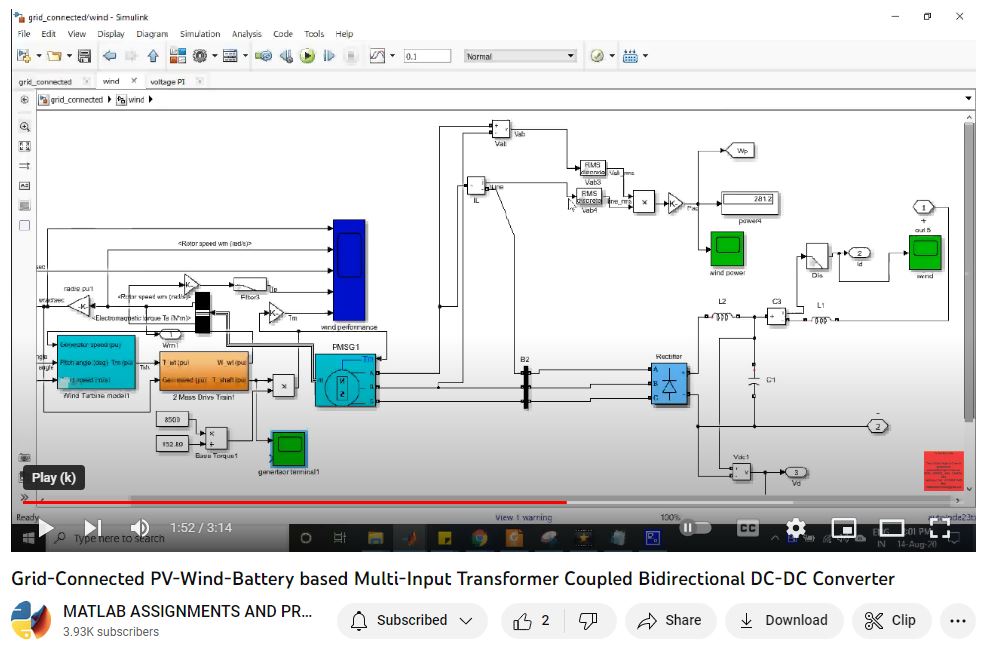Image resolution: width=991 pixels, height=652 pixels.
Task: Toggle closed captions on the video
Action: (x=747, y=527)
